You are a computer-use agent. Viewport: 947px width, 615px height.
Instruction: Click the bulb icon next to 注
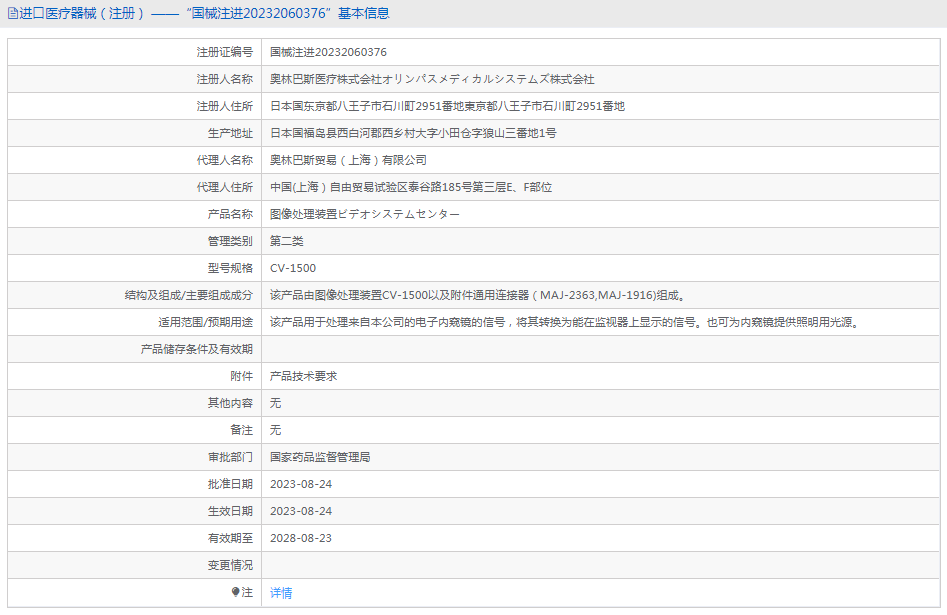click(x=236, y=592)
